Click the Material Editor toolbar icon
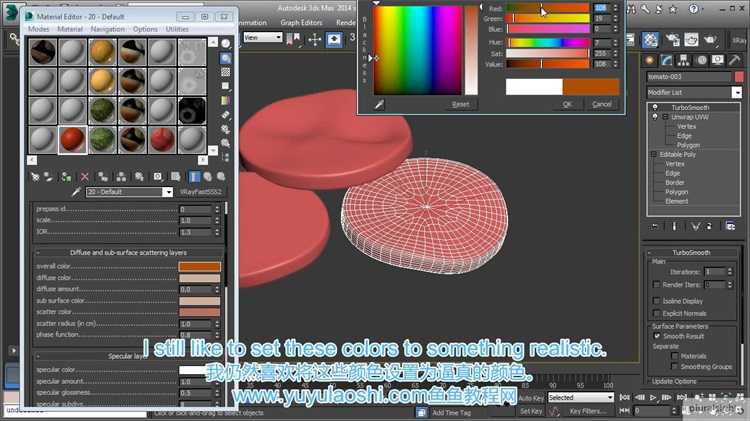This screenshot has height=421, width=750. click(650, 40)
